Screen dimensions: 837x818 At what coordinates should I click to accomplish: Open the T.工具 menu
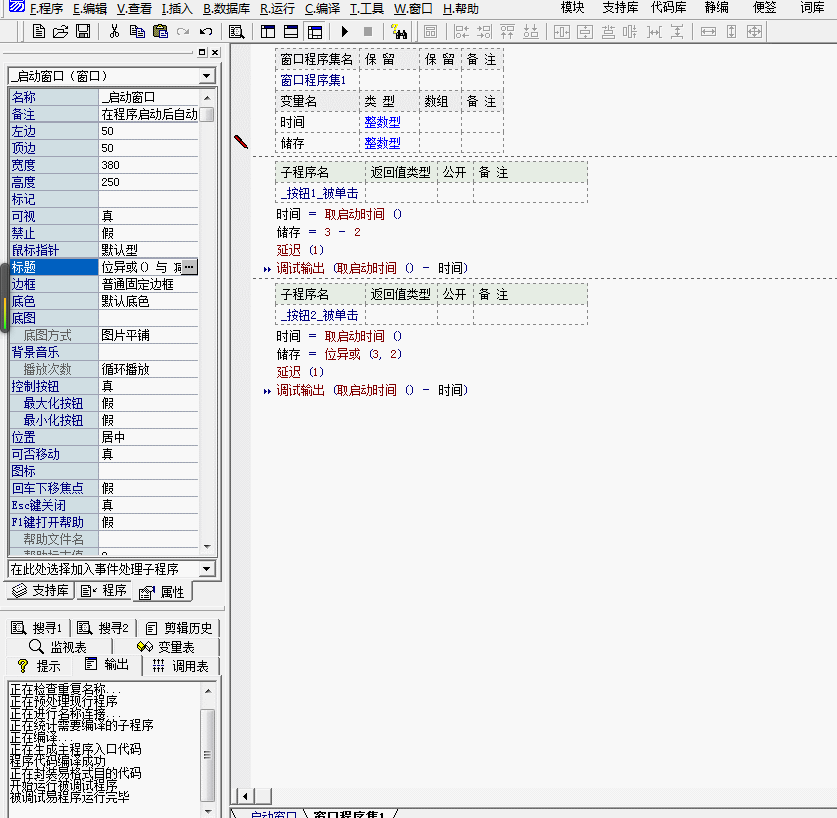pos(367,9)
